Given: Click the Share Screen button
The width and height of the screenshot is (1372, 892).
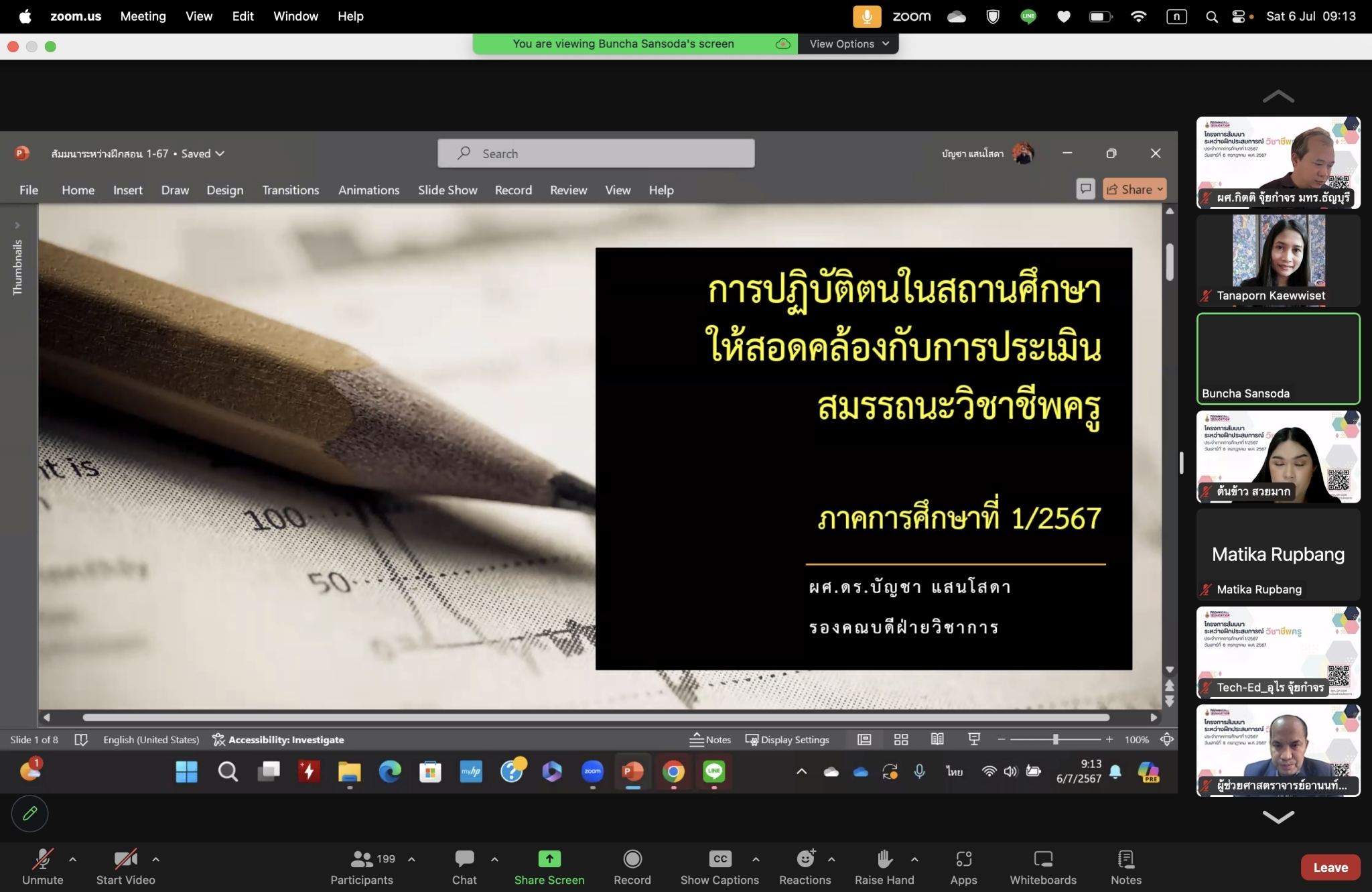Looking at the screenshot, I should point(549,867).
